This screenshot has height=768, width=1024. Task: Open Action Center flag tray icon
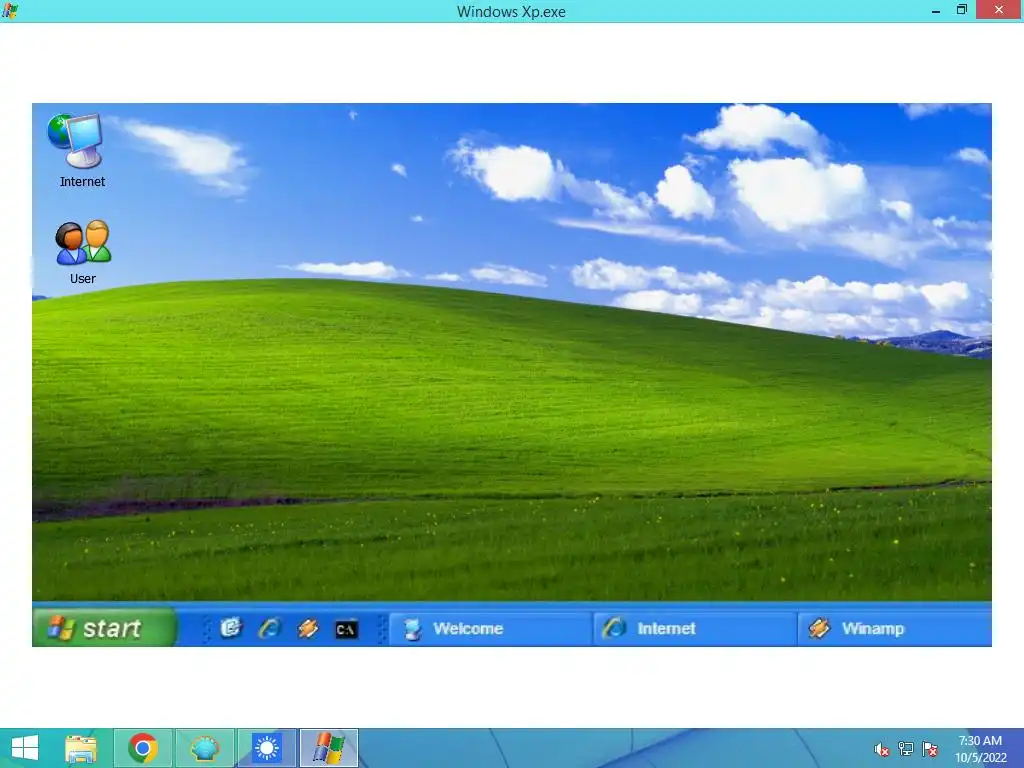point(930,749)
